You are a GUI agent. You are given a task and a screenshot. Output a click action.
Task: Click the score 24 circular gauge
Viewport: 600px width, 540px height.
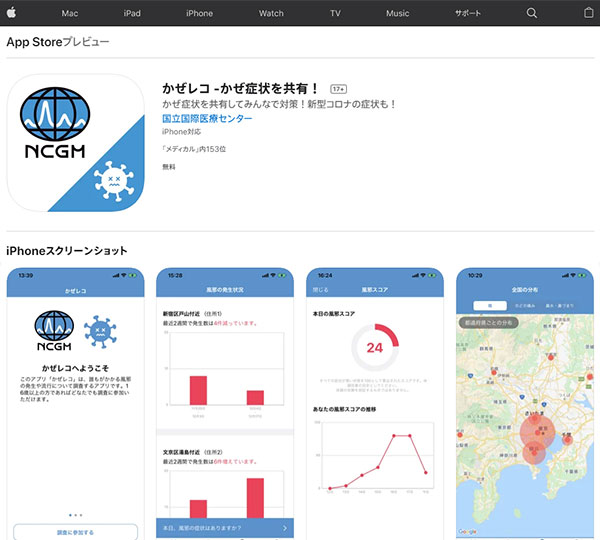375,347
